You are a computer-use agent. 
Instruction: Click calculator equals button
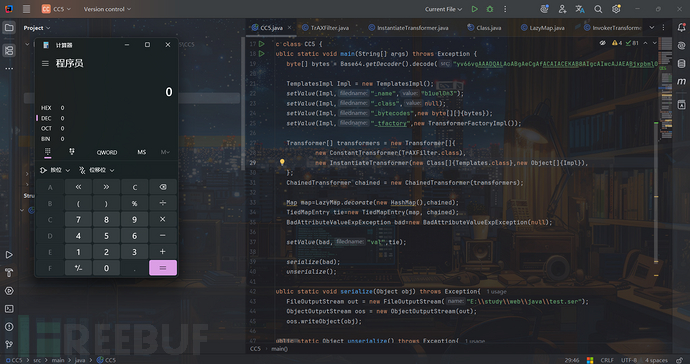(163, 268)
